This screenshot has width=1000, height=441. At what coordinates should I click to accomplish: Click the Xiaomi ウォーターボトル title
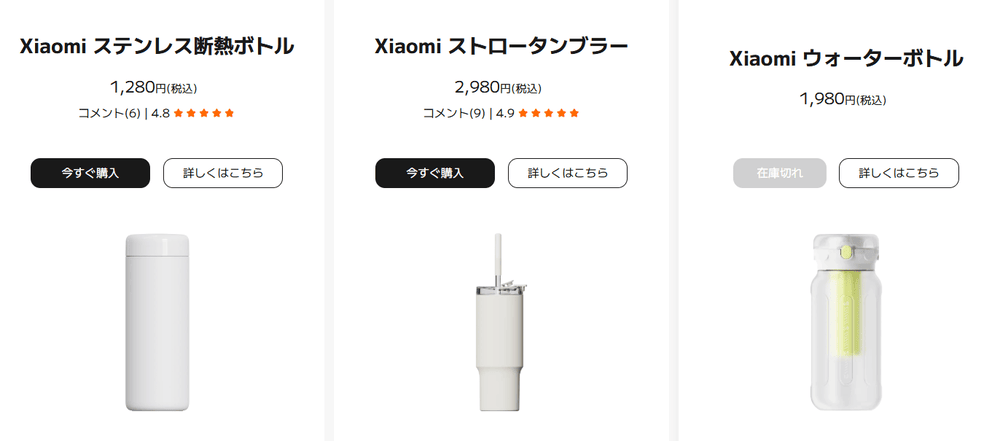point(846,59)
